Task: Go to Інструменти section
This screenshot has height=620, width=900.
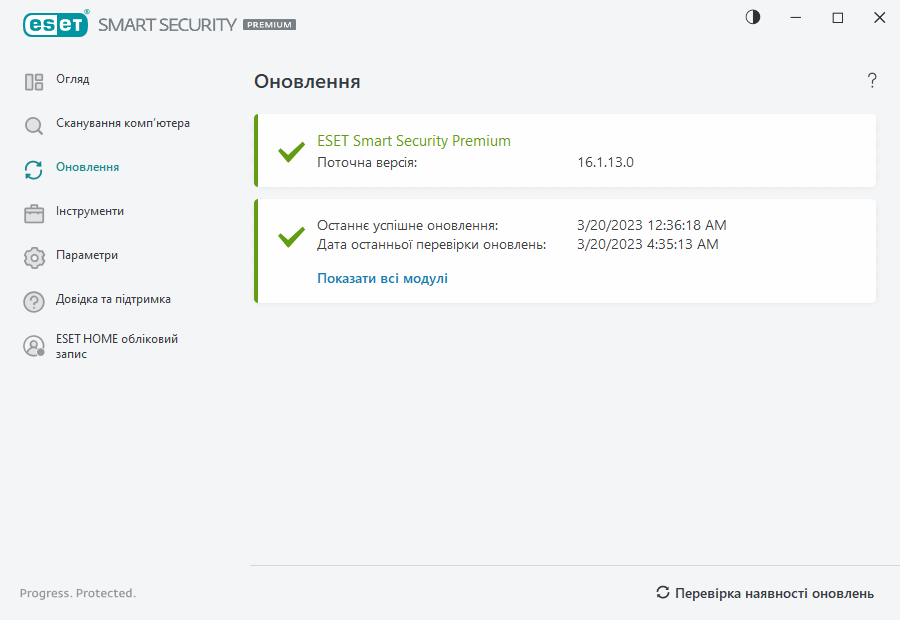Action: click(90, 211)
